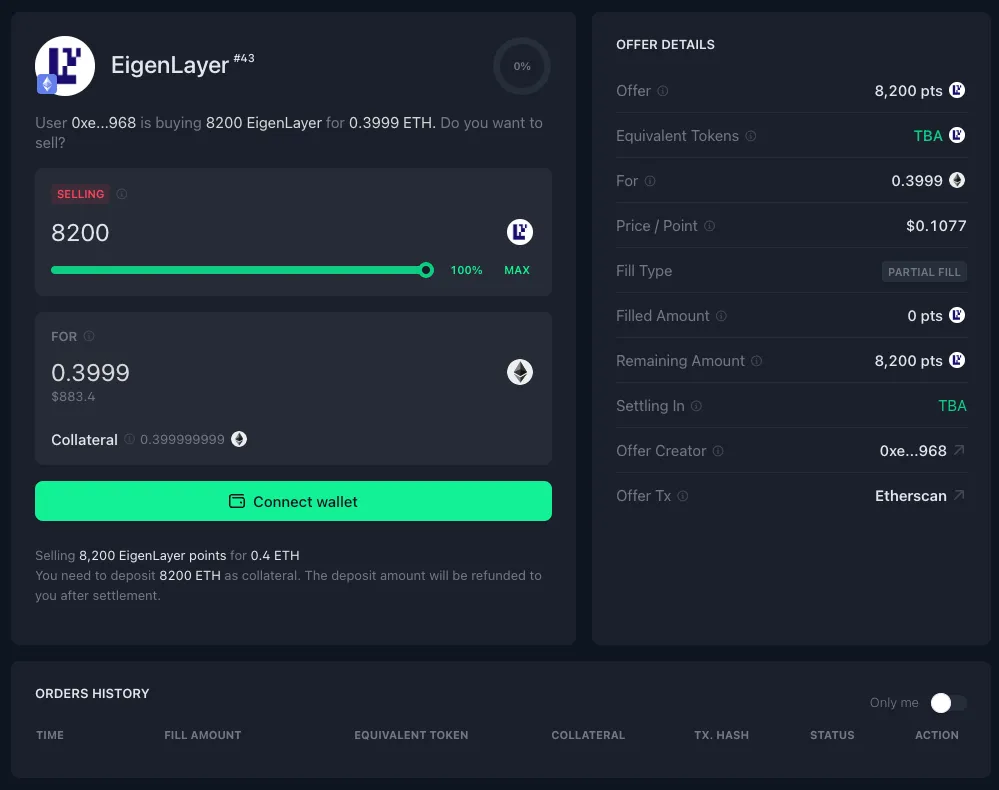Click the 100% slider percentage label

click(x=466, y=270)
